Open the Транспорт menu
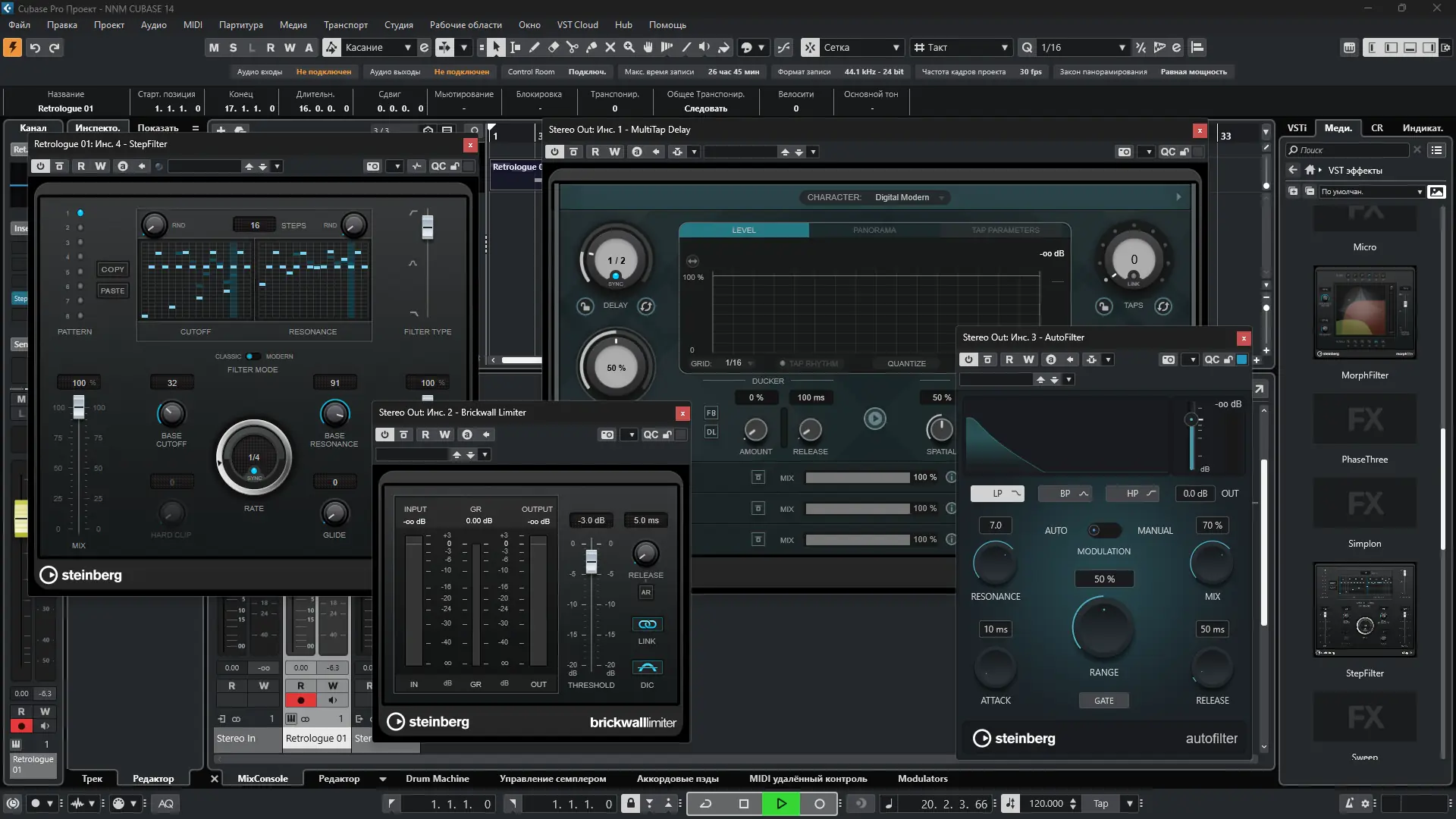The width and height of the screenshot is (1456, 819). [345, 25]
